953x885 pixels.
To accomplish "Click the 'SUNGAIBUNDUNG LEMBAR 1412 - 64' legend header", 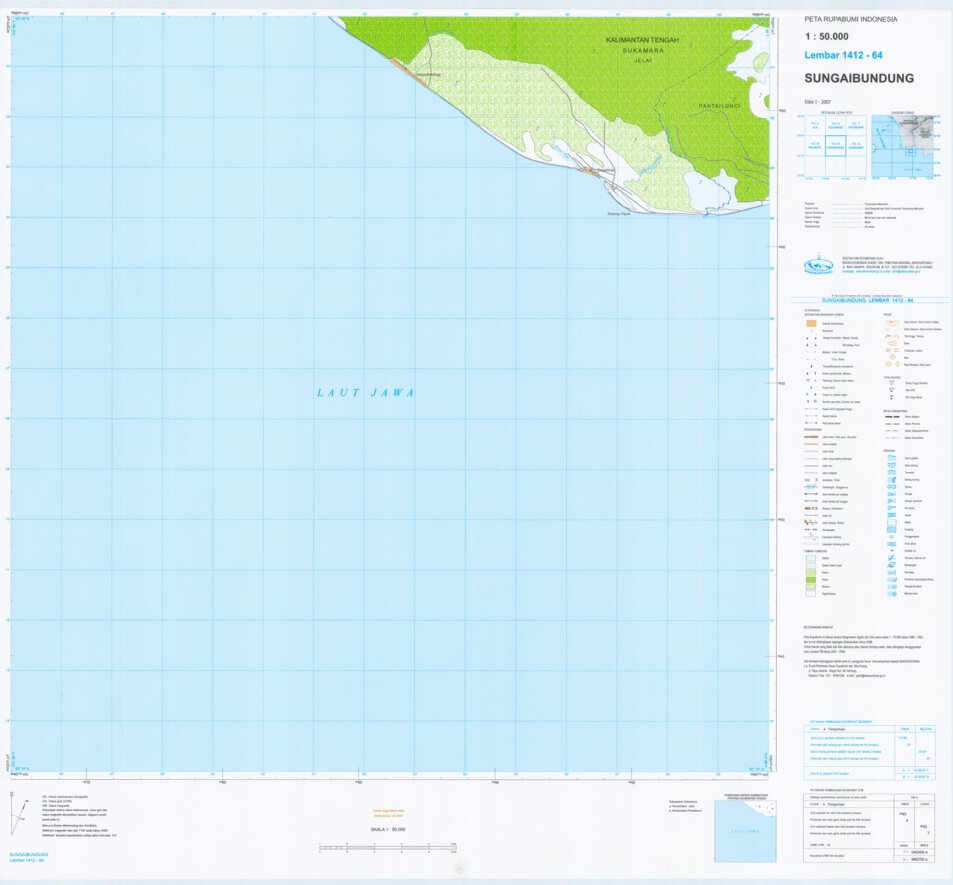I will coord(867,300).
